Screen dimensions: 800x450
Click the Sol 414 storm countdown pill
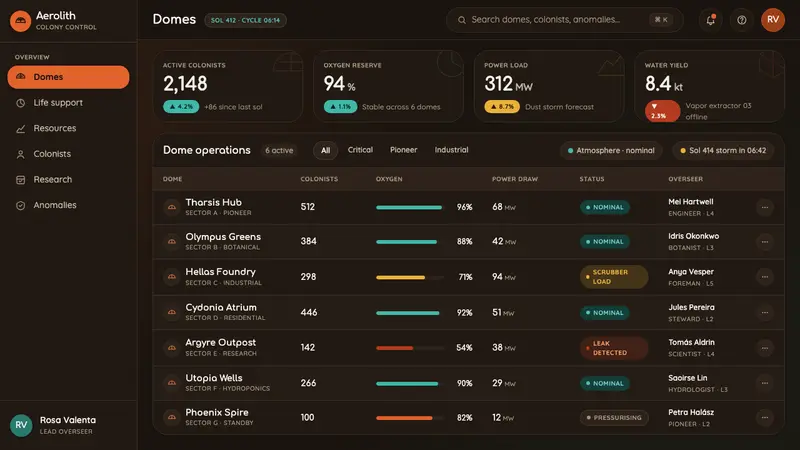(x=723, y=151)
